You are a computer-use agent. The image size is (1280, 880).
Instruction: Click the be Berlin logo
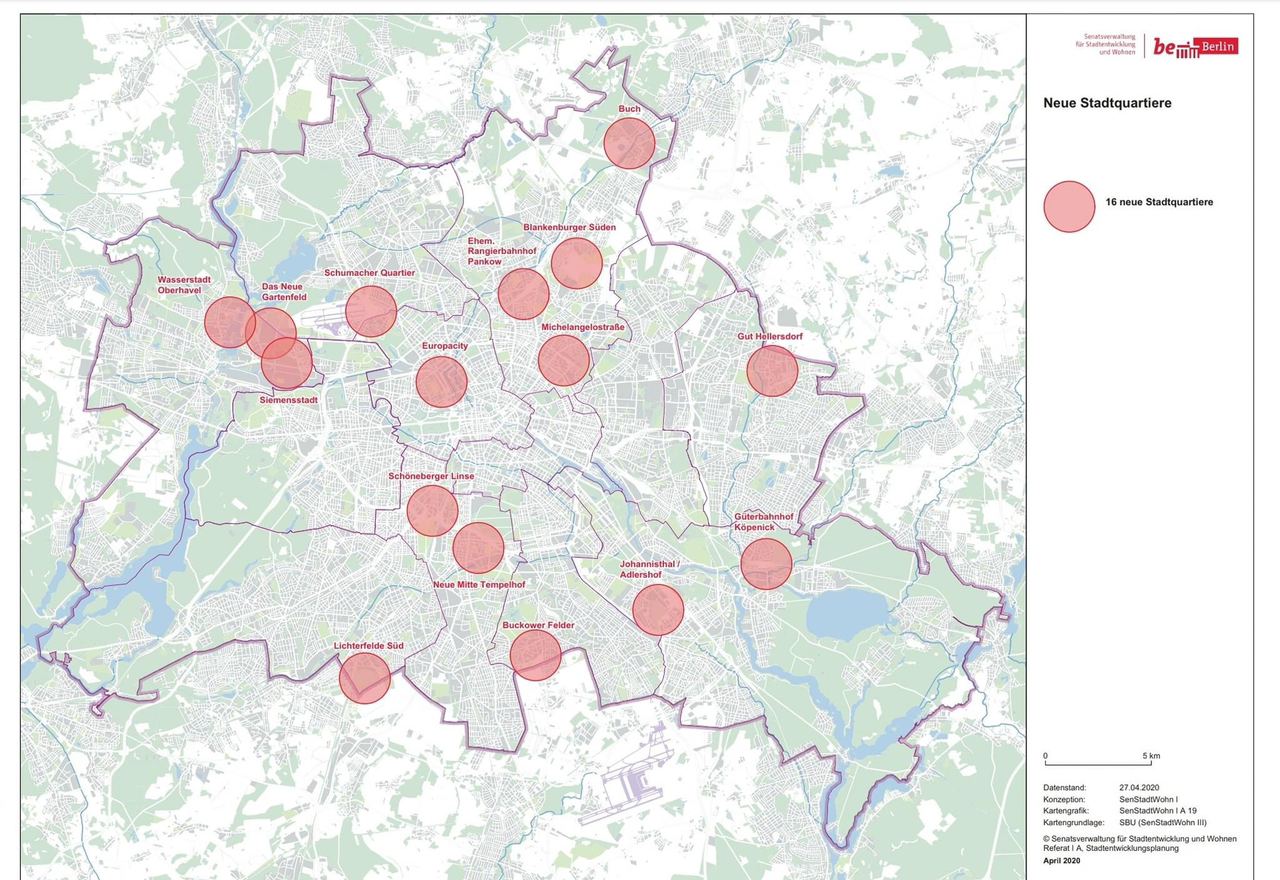click(1195, 46)
